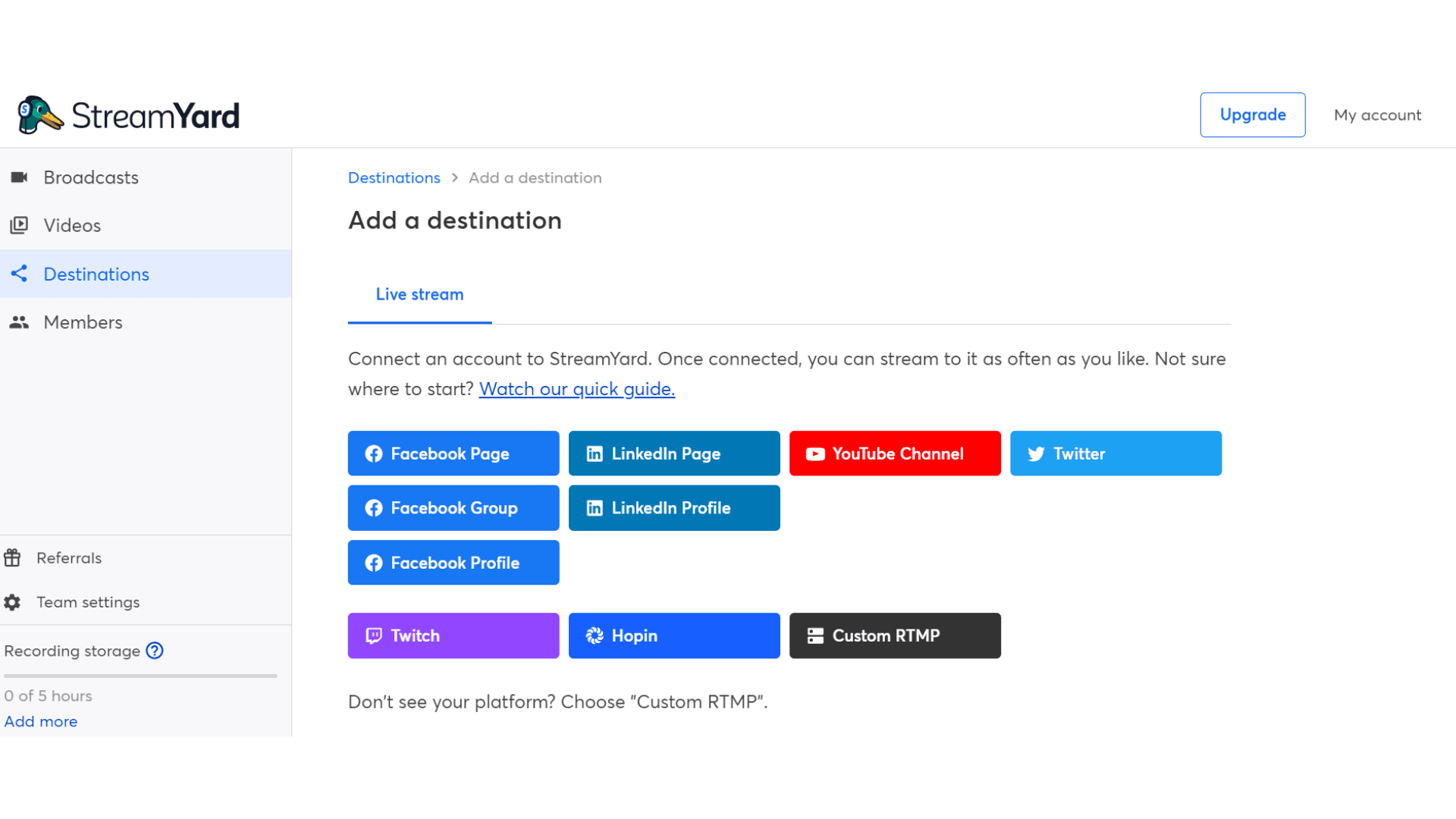Click the recording storage progress bar

click(x=140, y=675)
